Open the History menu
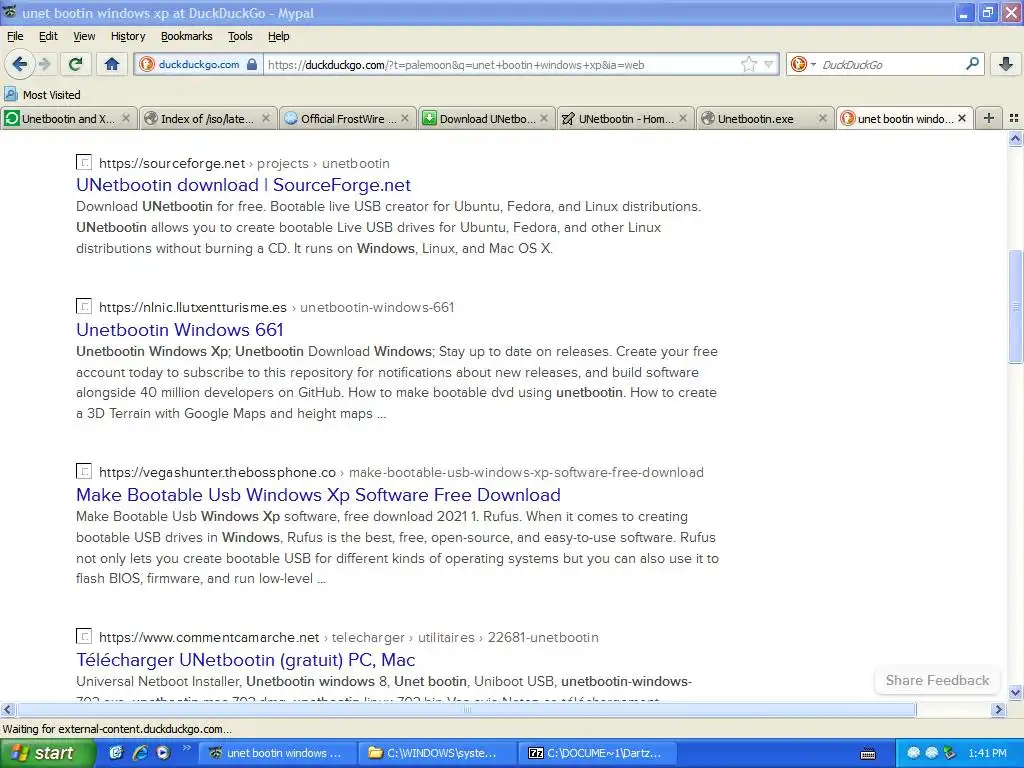This screenshot has height=768, width=1024. (128, 37)
